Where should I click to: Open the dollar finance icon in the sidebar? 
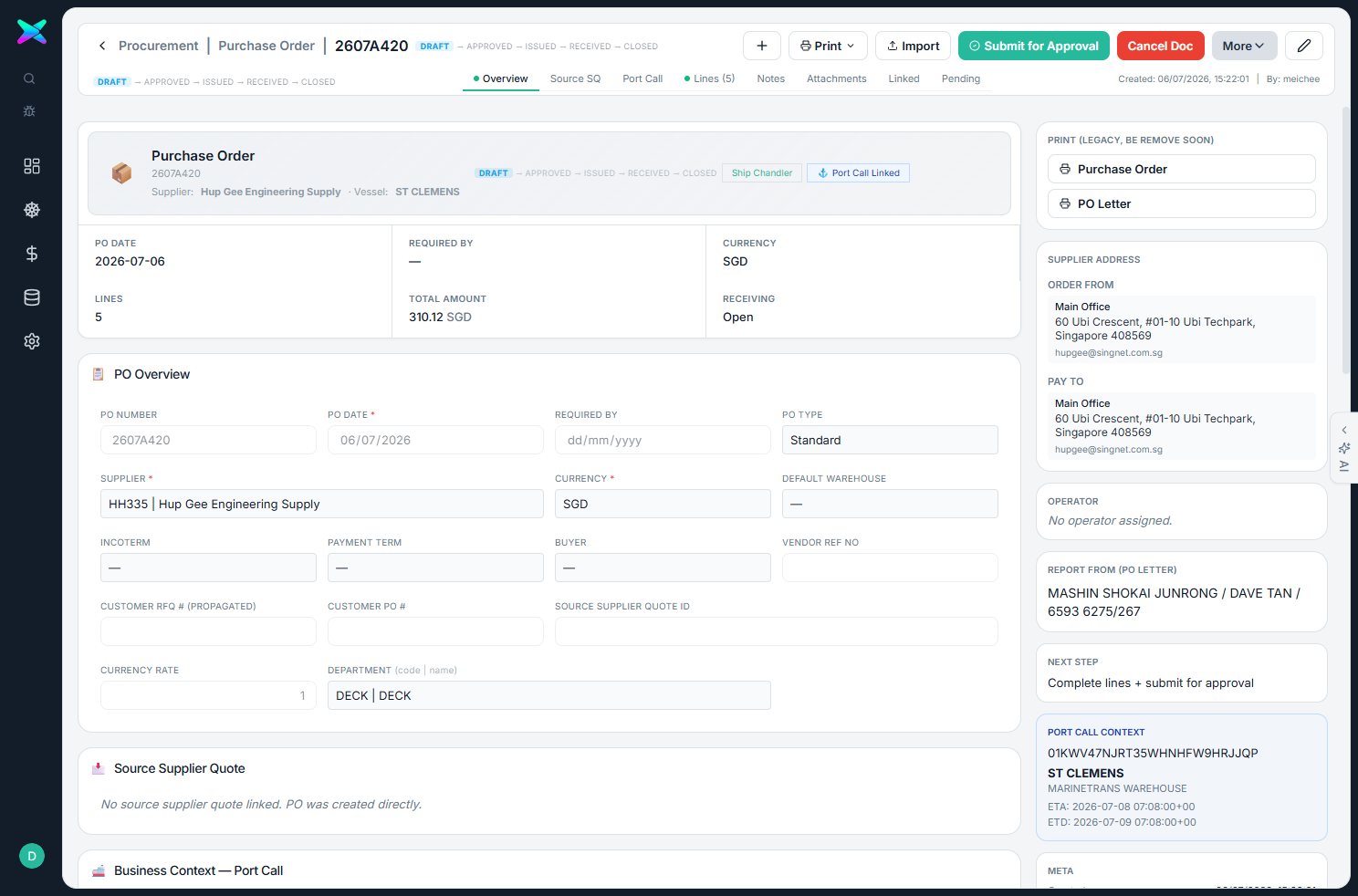pos(32,254)
